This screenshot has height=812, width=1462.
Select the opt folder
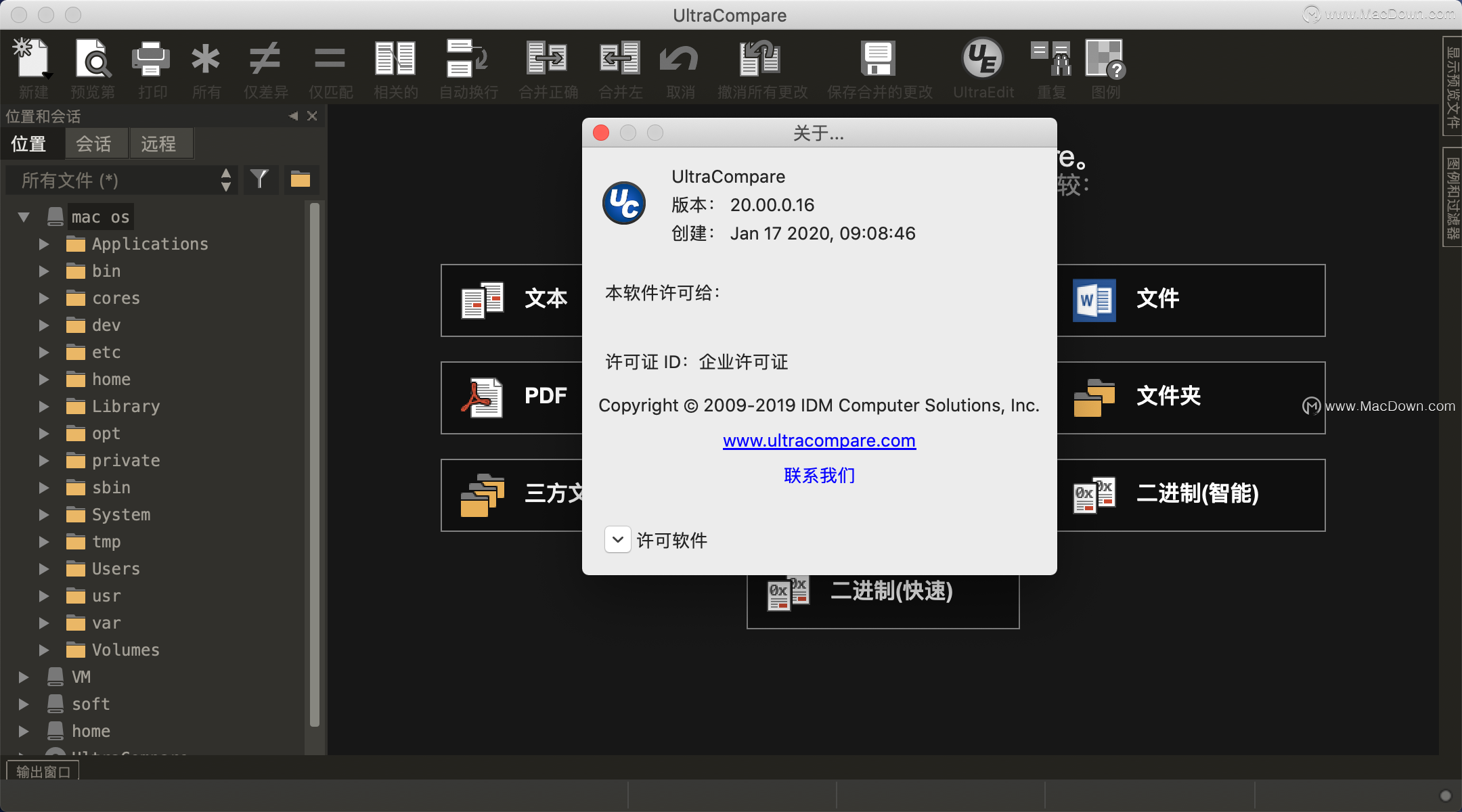[x=106, y=434]
